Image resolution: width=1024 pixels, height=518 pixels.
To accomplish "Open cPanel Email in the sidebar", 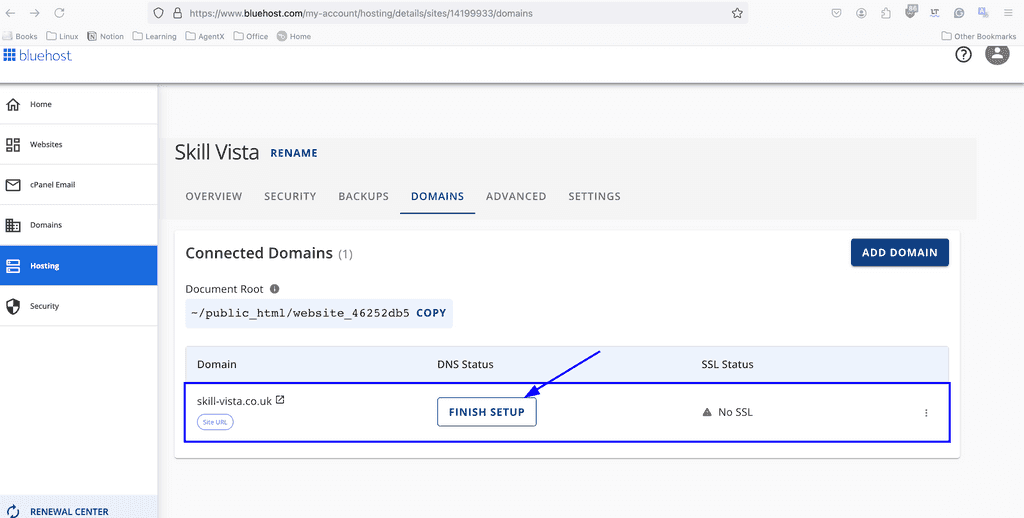I will pos(78,185).
